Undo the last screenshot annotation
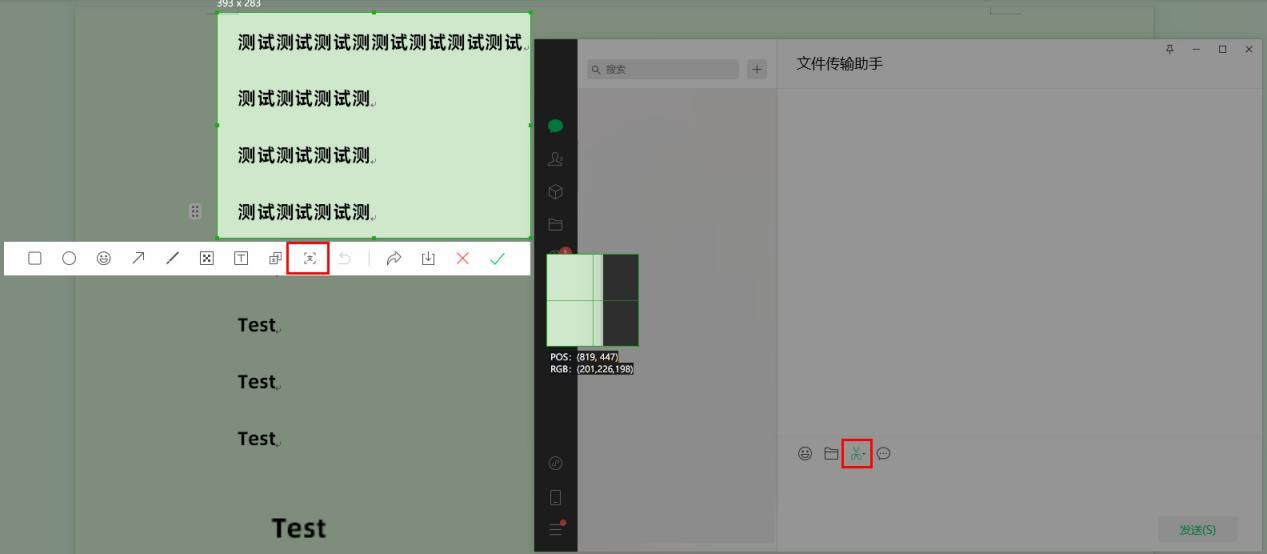 coord(344,258)
